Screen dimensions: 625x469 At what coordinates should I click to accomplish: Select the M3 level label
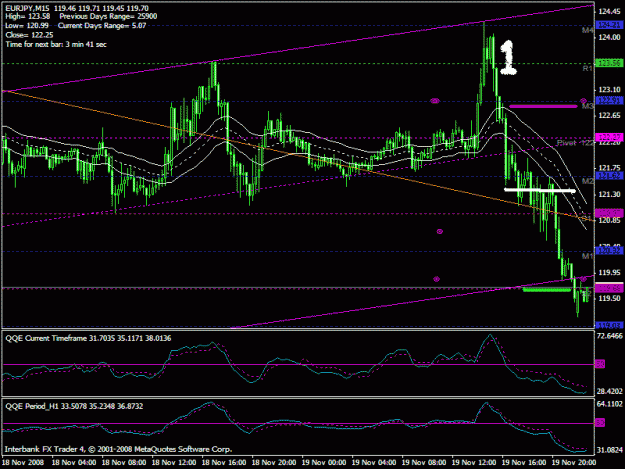(x=588, y=106)
